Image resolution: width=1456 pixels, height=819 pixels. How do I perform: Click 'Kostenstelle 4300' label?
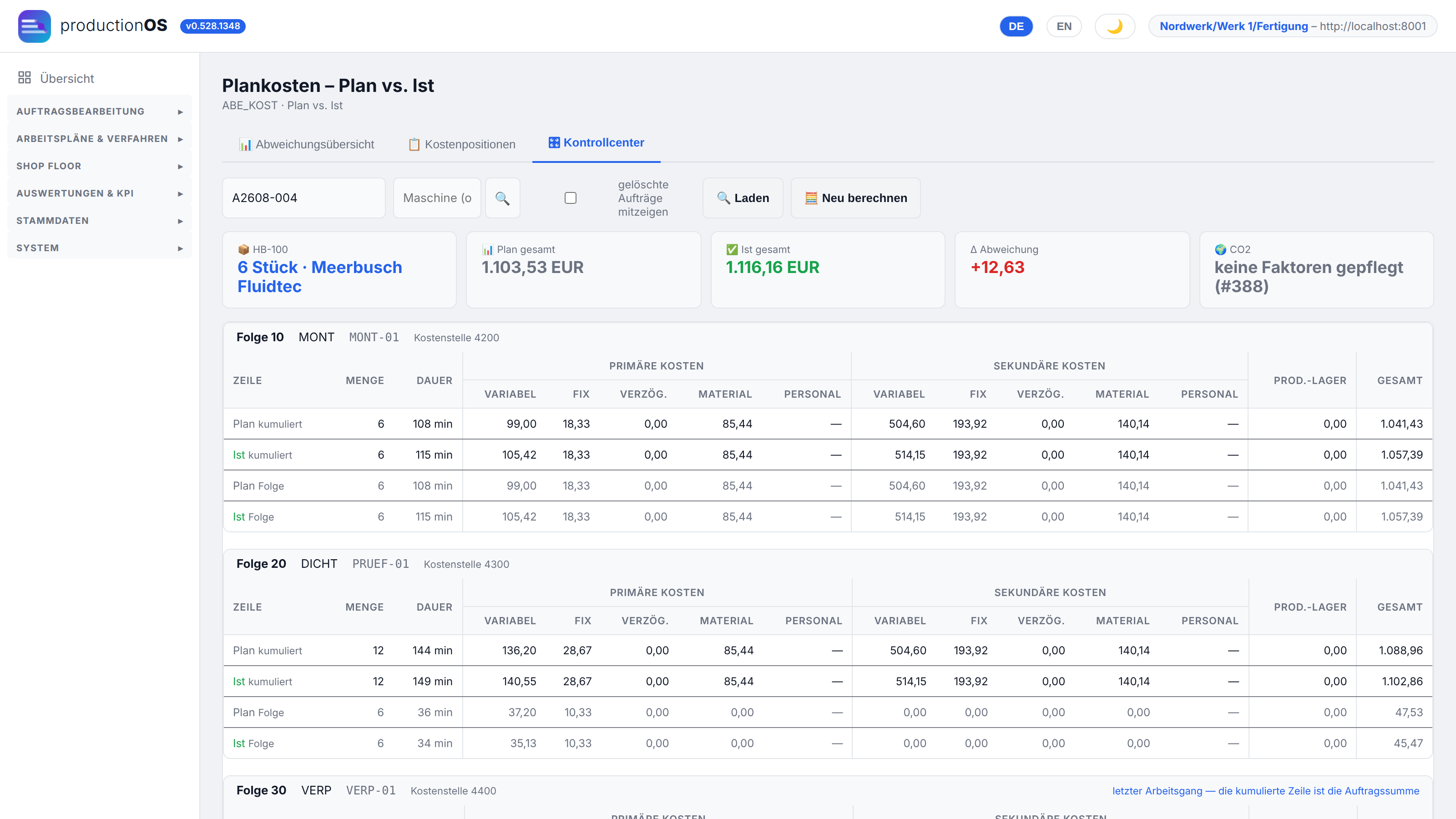(x=466, y=564)
